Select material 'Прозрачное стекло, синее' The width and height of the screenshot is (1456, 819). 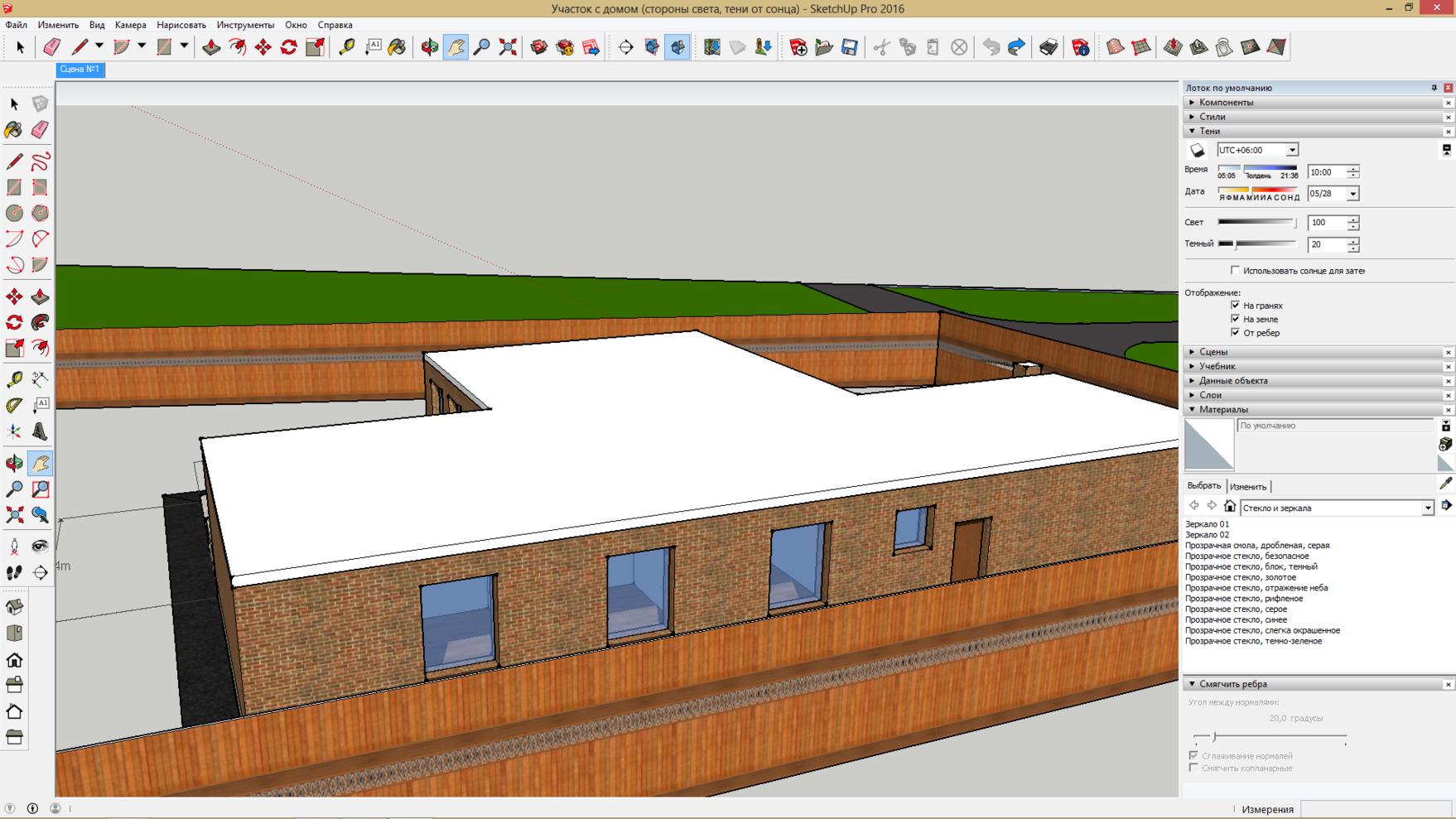pos(1236,620)
